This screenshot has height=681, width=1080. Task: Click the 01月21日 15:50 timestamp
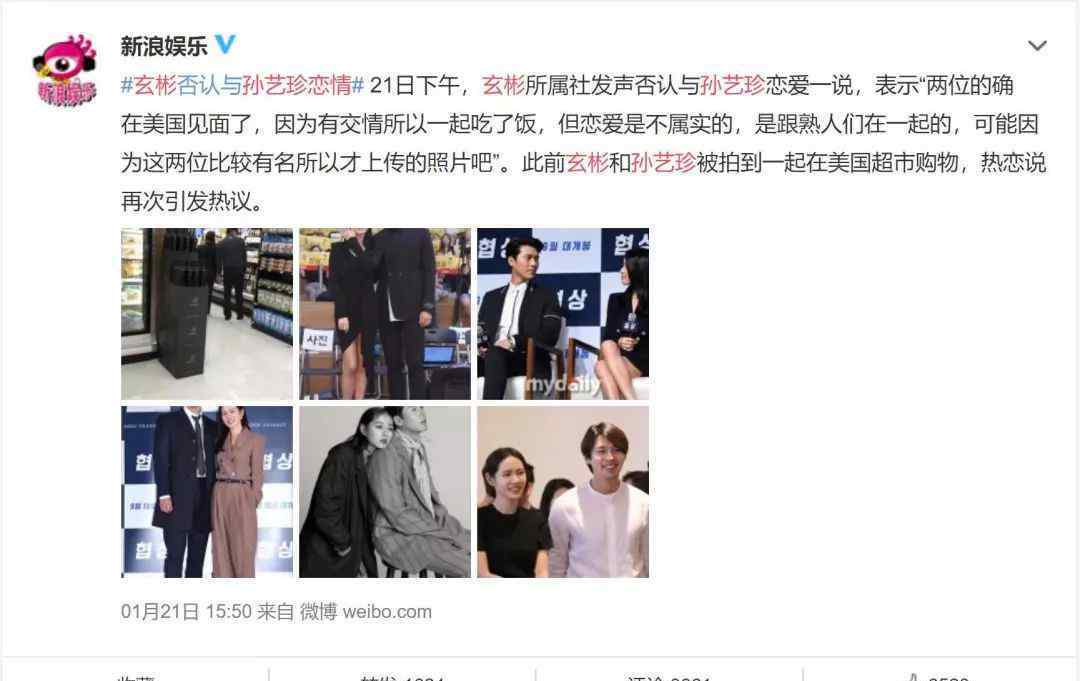(x=186, y=611)
